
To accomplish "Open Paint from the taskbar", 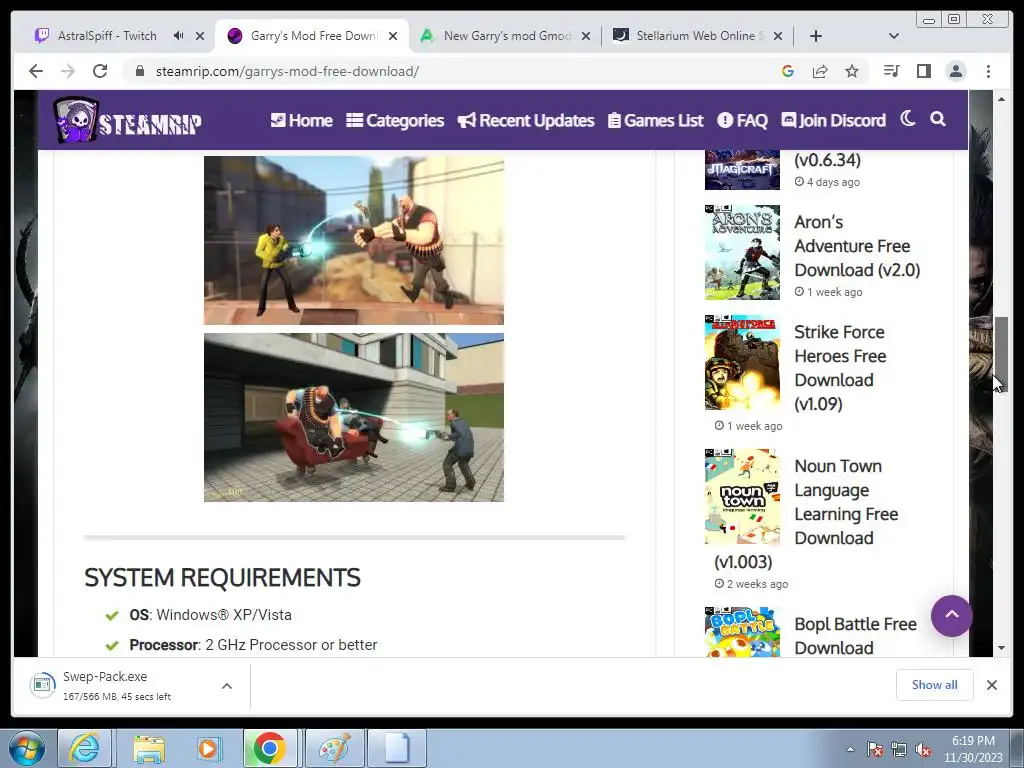I will [x=336, y=748].
